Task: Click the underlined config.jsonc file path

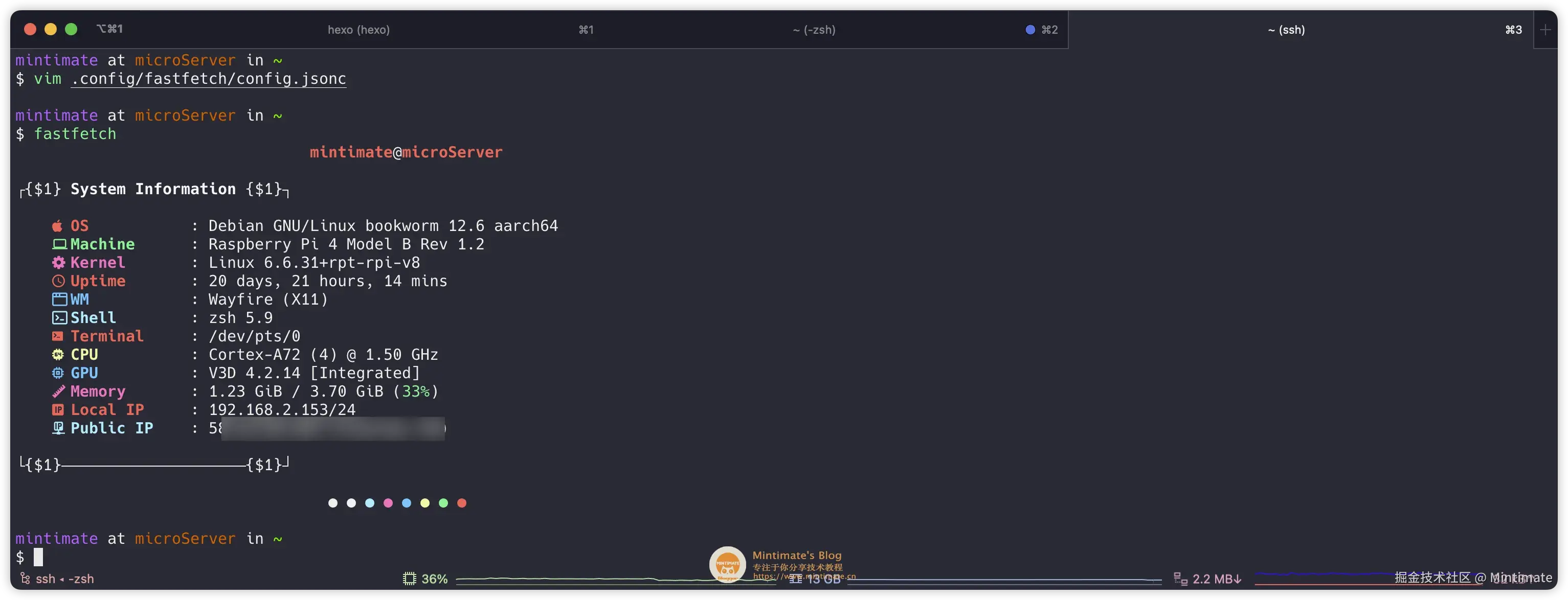Action: point(208,79)
